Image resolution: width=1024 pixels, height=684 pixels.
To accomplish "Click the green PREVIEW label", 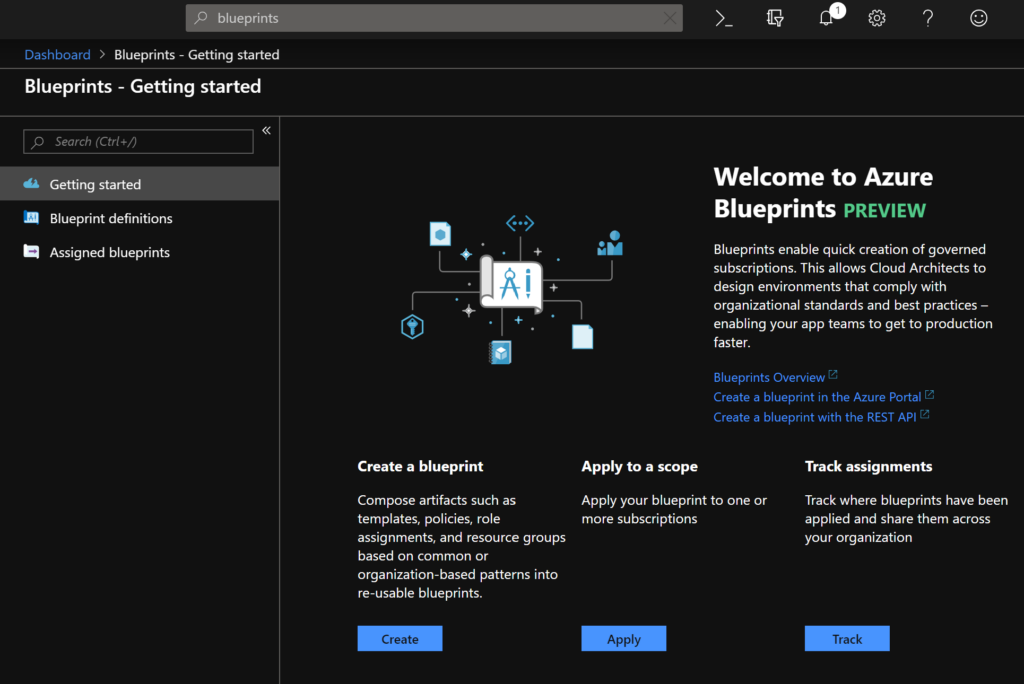I will pos(884,210).
